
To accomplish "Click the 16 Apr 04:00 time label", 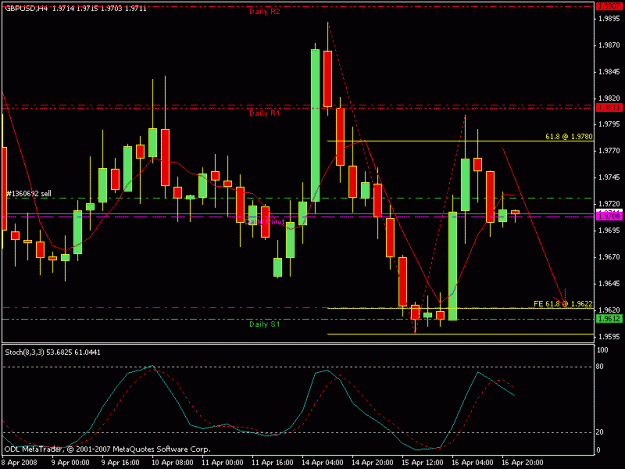I will (x=472, y=463).
